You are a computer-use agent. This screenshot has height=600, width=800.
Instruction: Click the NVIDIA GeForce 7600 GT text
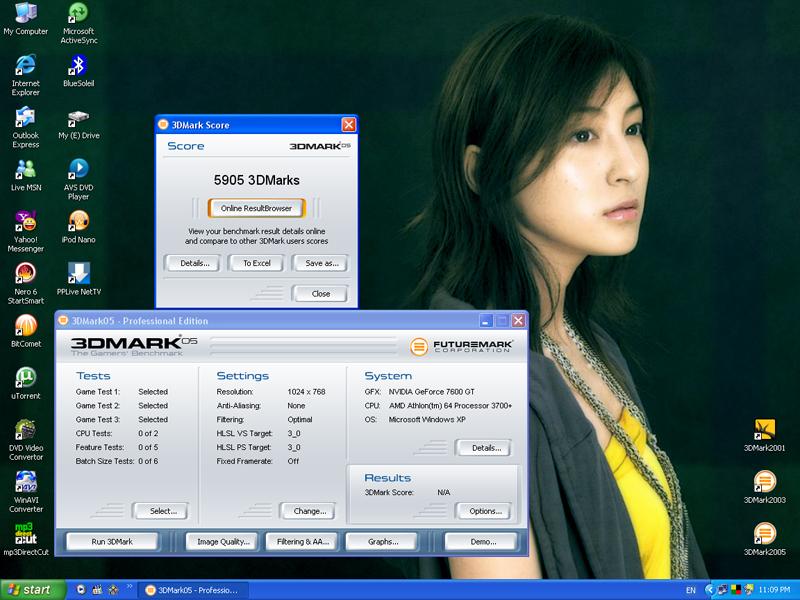click(432, 392)
